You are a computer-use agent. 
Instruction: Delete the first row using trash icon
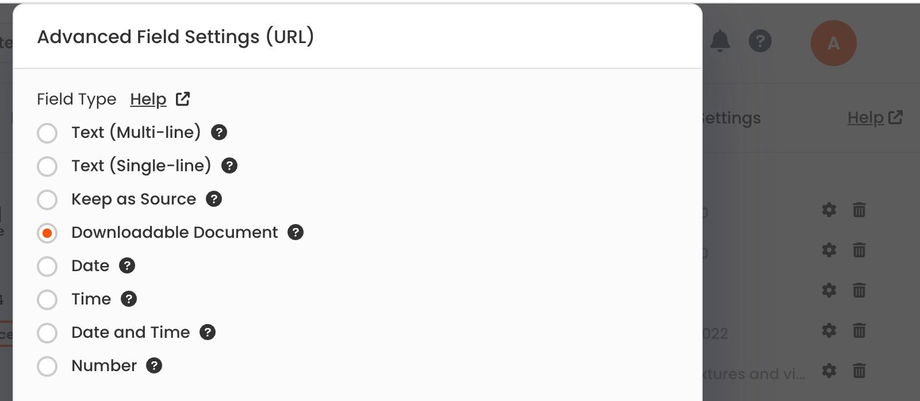click(x=859, y=210)
